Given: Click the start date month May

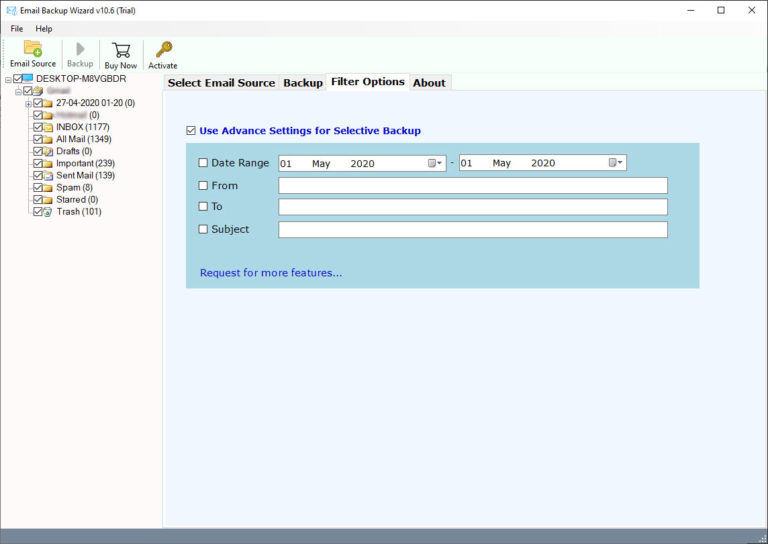Looking at the screenshot, I should [321, 164].
